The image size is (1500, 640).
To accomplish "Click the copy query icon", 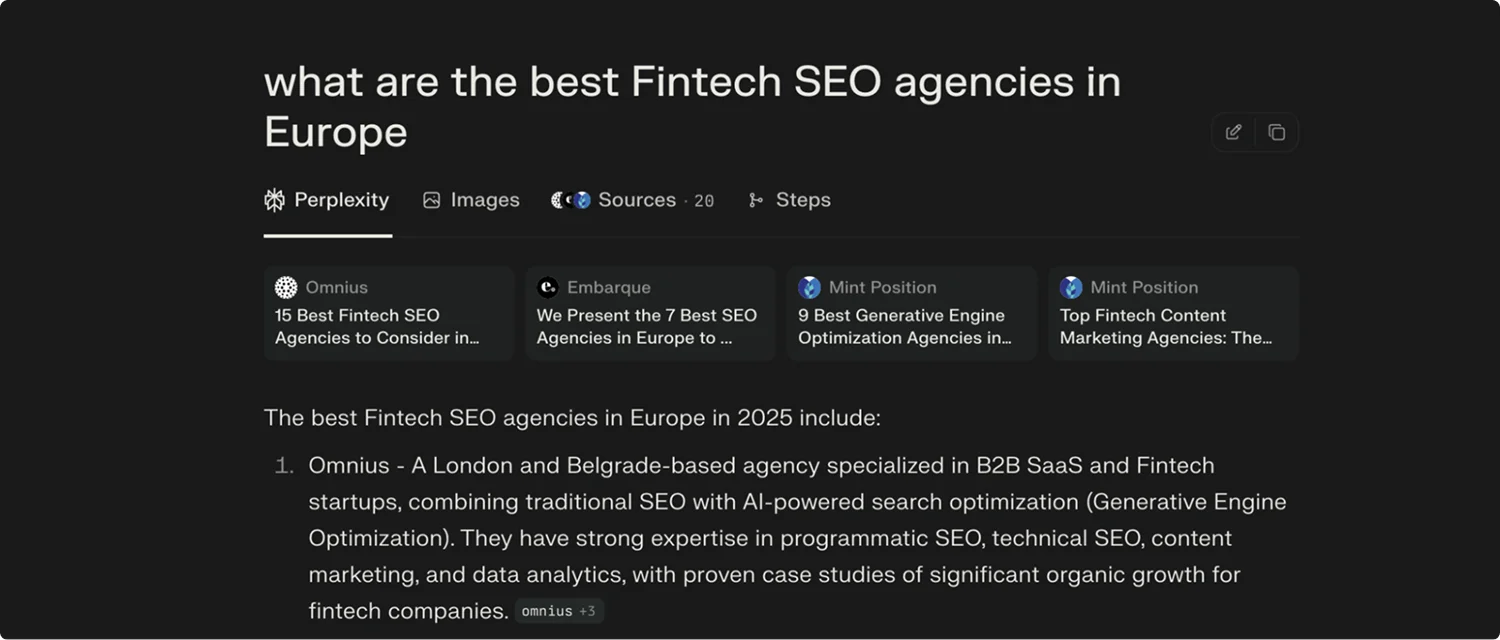I will coord(1276,132).
